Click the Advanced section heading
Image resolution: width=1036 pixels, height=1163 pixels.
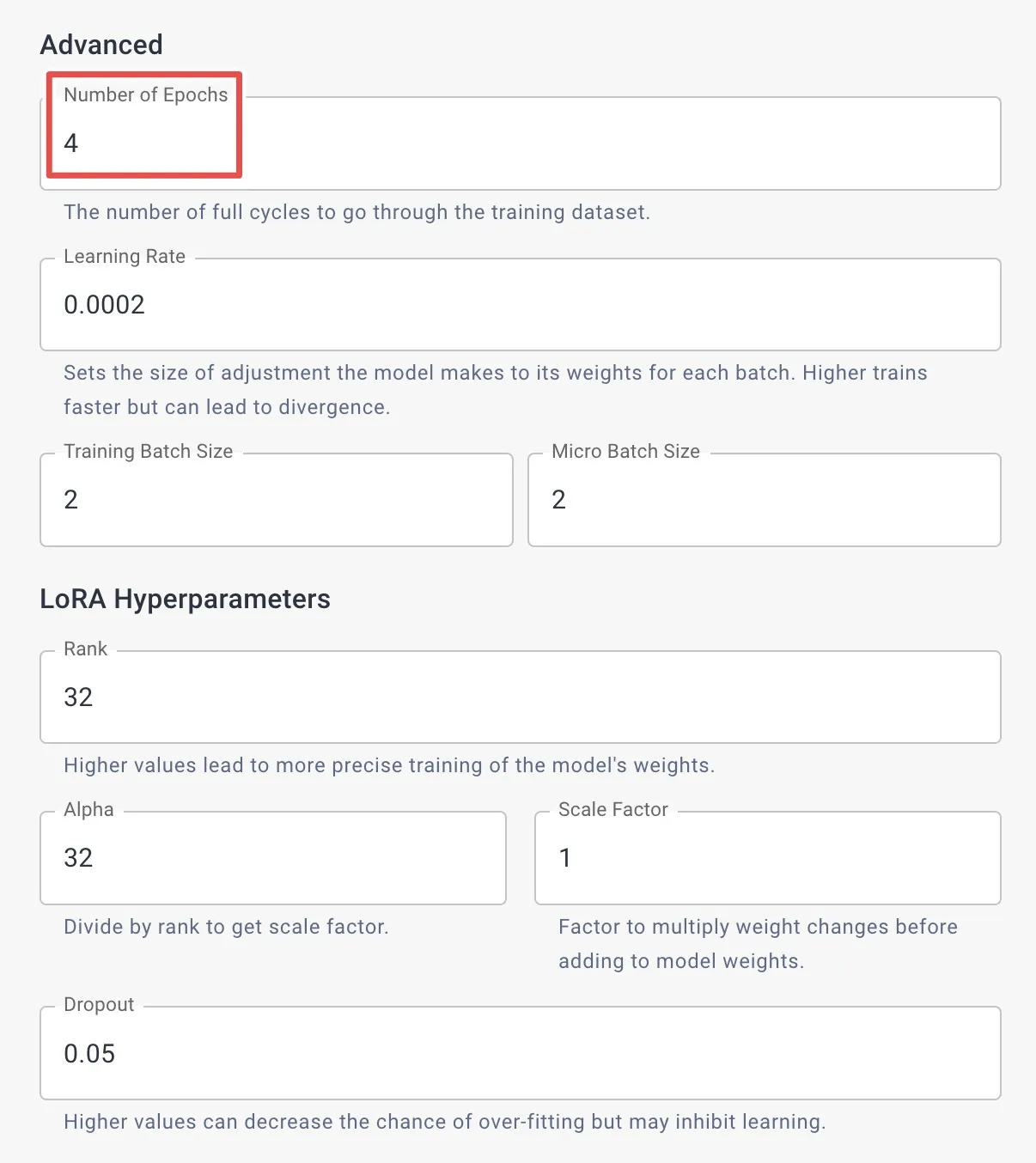tap(101, 45)
